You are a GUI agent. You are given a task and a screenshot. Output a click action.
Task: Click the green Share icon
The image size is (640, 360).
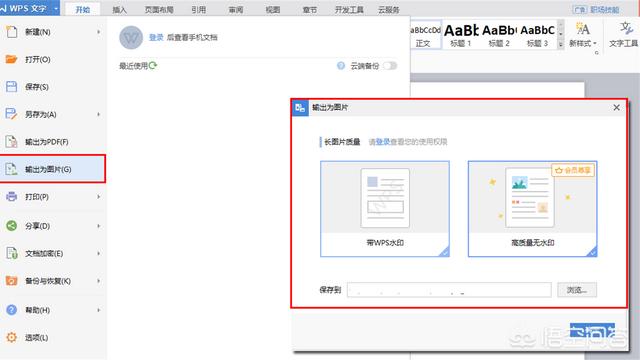pos(11,226)
